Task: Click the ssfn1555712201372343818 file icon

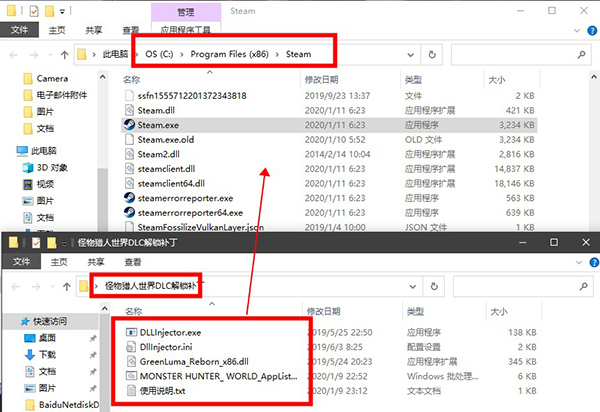Action: coord(129,96)
